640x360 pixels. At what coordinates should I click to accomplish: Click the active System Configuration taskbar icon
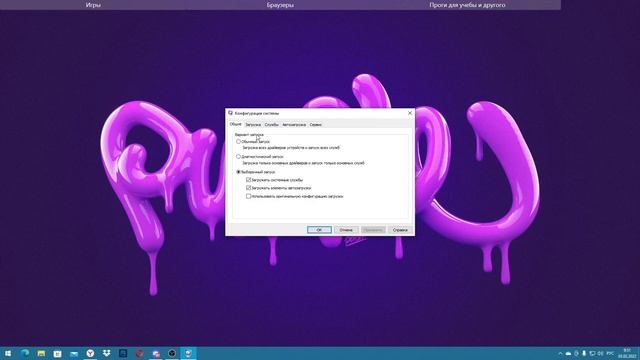pyautogui.click(x=188, y=353)
